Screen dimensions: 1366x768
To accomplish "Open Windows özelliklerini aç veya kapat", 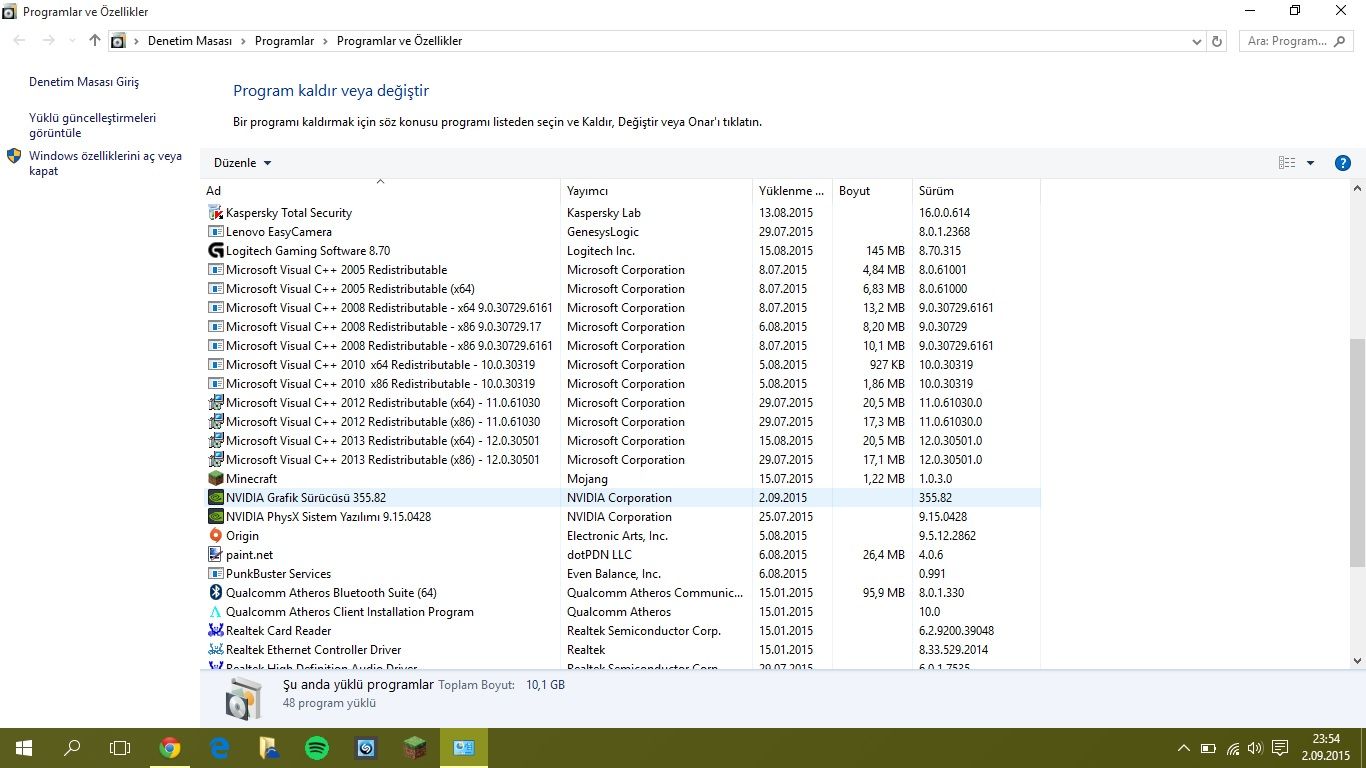I will point(105,163).
